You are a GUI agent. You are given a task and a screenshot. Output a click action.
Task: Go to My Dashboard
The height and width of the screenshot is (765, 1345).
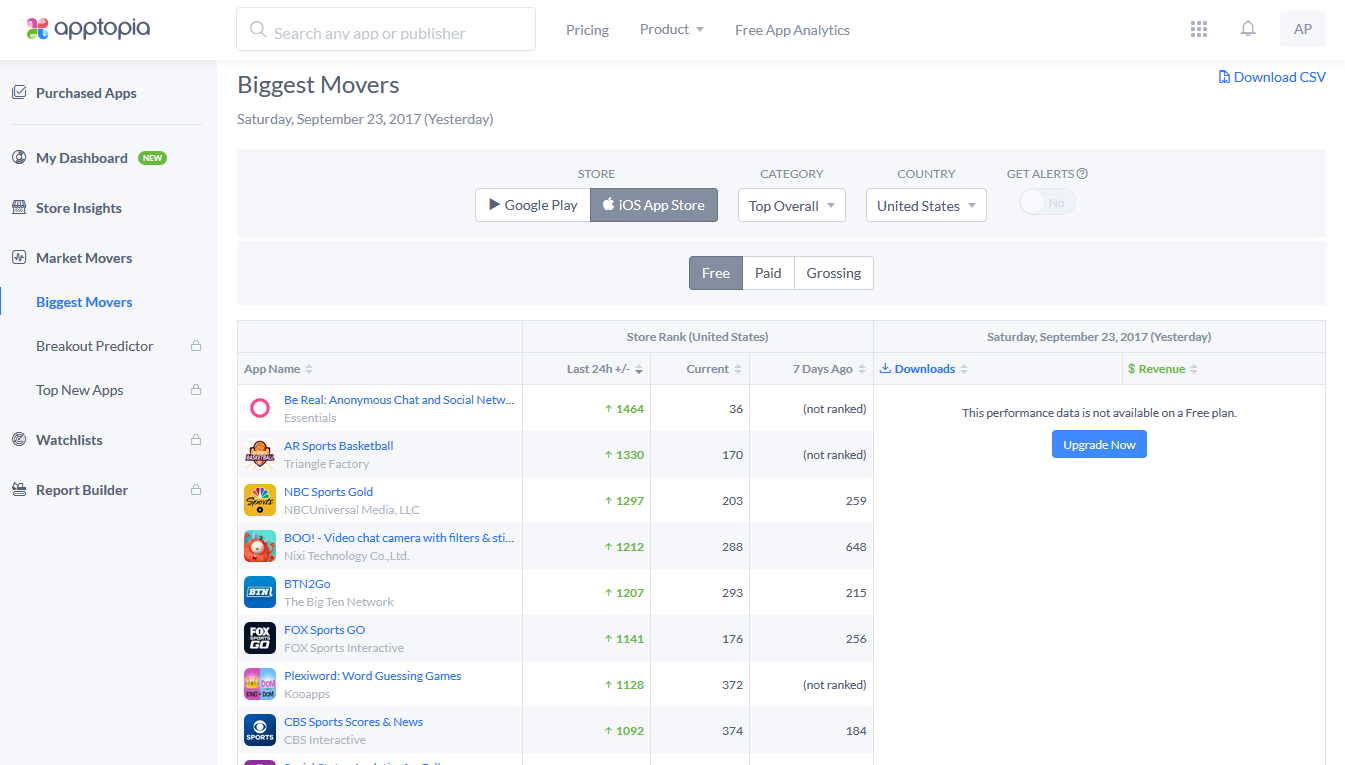point(81,158)
